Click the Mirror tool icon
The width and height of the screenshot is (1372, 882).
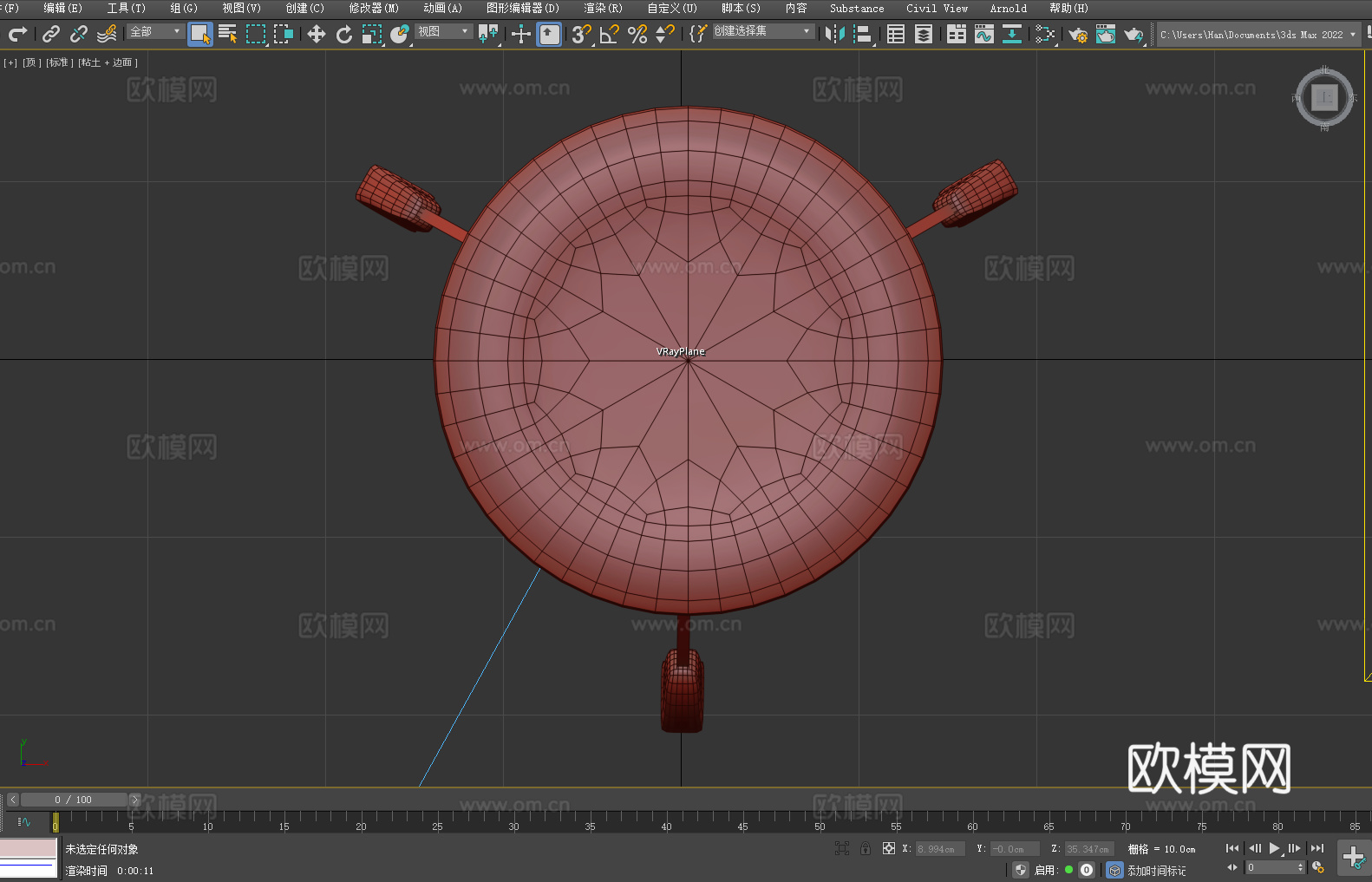click(x=835, y=34)
